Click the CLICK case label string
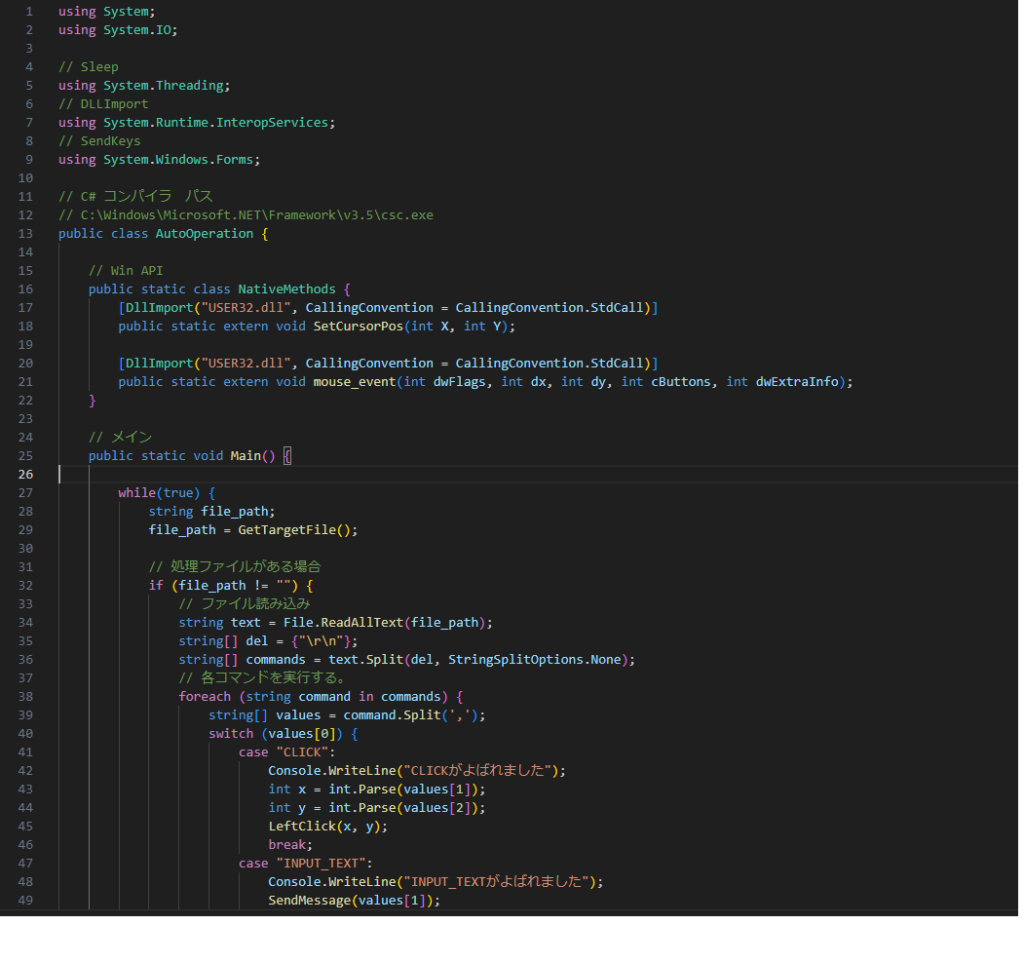The image size is (1024, 963). [302, 751]
